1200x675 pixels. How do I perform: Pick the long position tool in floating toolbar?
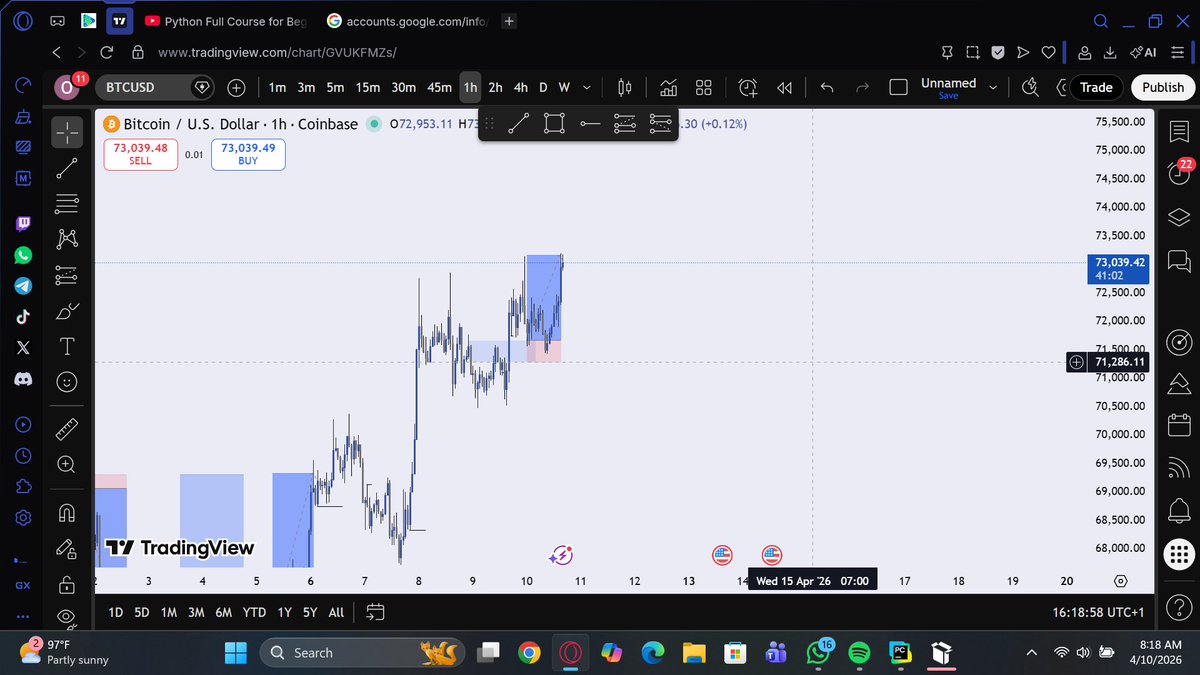(625, 124)
